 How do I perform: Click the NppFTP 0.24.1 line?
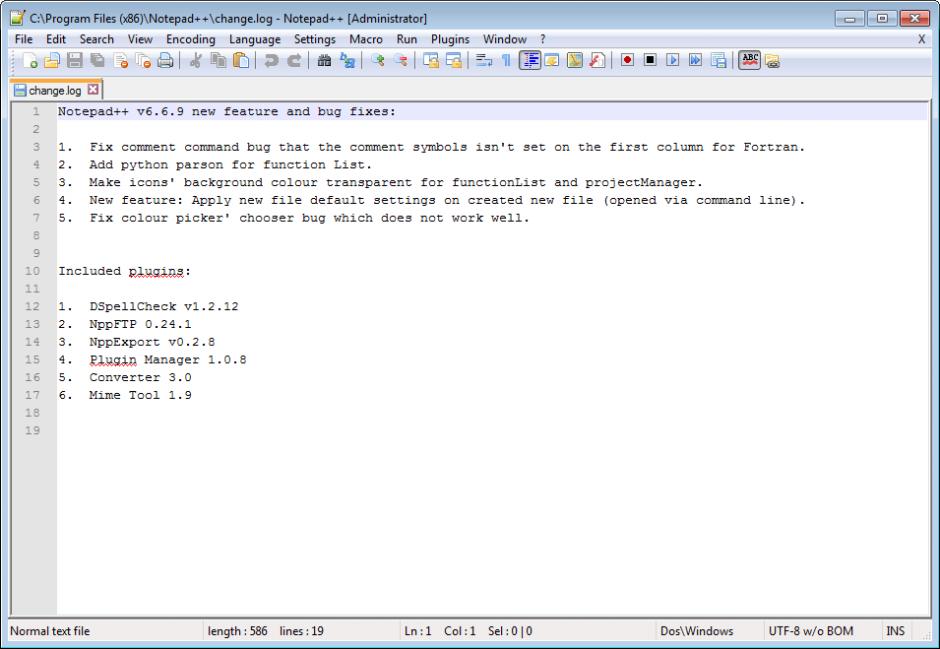pyautogui.click(x=125, y=324)
